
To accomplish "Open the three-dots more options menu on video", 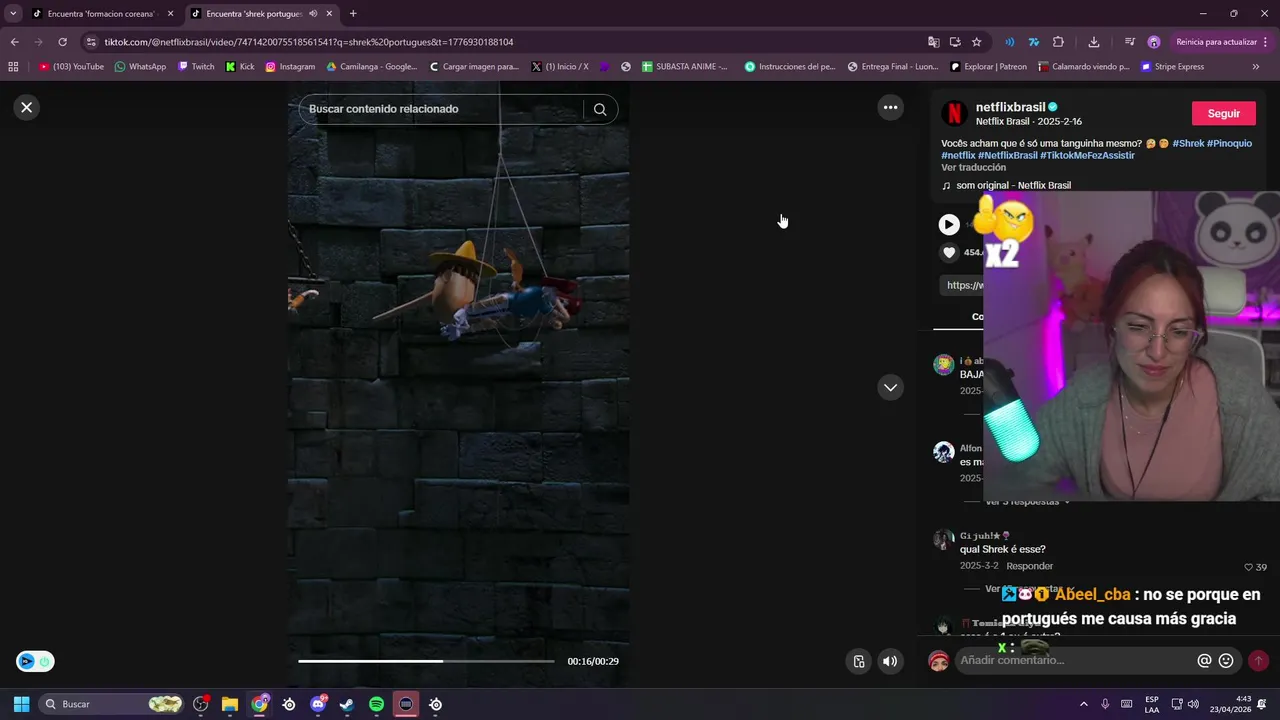I will click(x=890, y=107).
